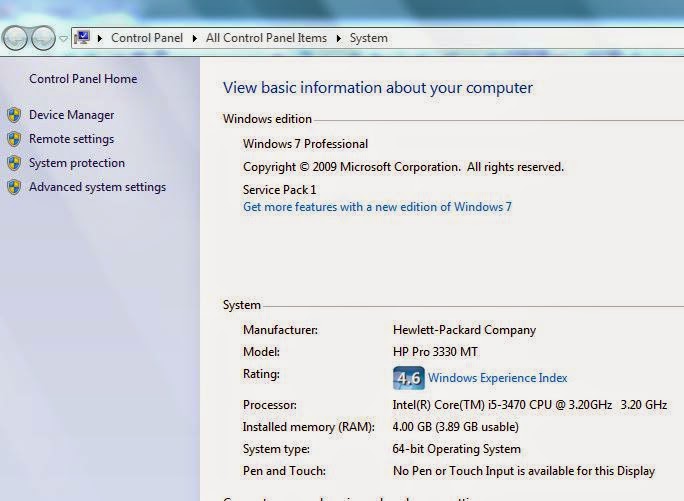Go back with the Back arrow button

click(x=16, y=38)
